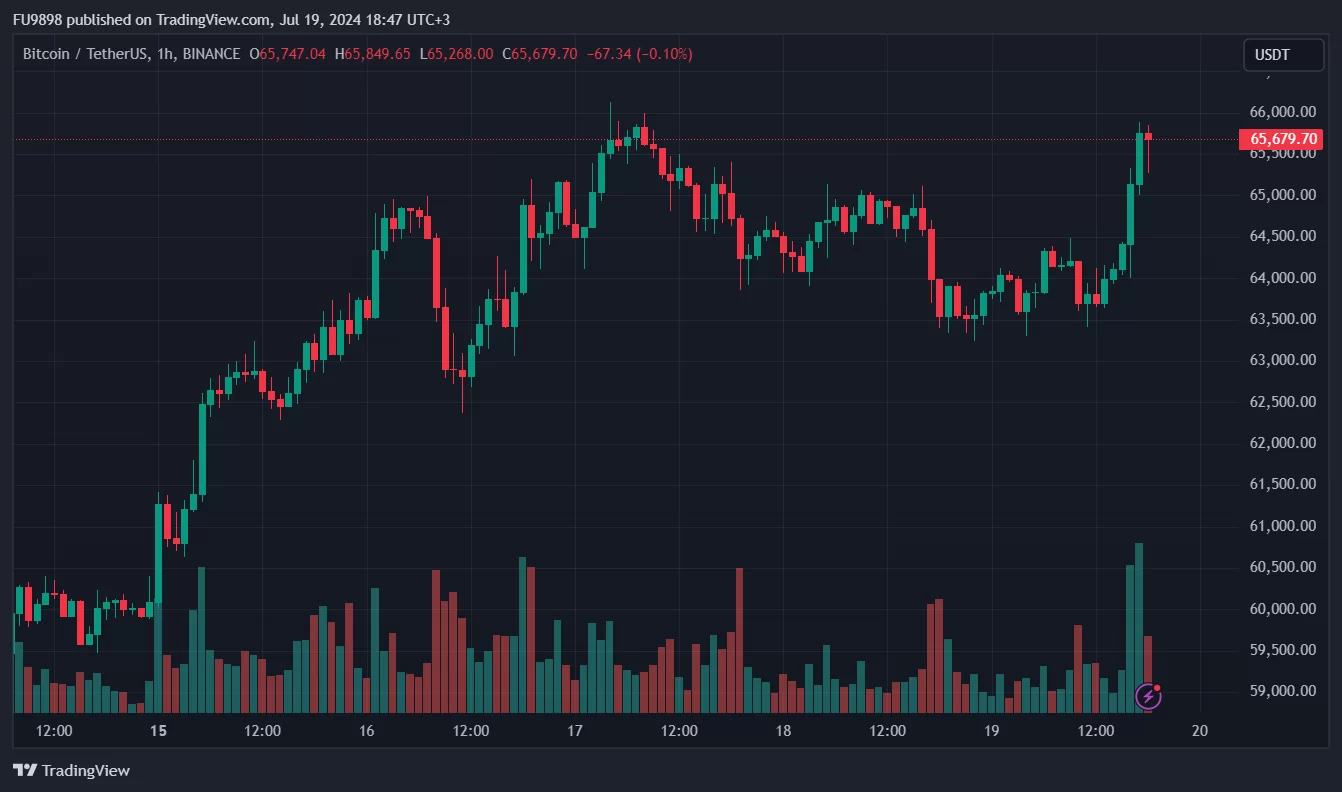Click the TradingView logo in bottom corner
This screenshot has width=1342, height=792.
point(71,770)
